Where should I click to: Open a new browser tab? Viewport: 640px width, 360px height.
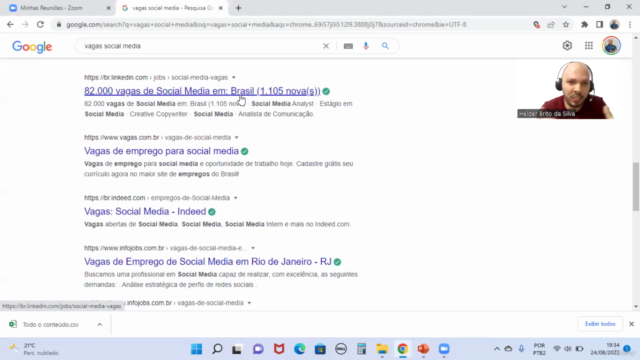point(238,8)
